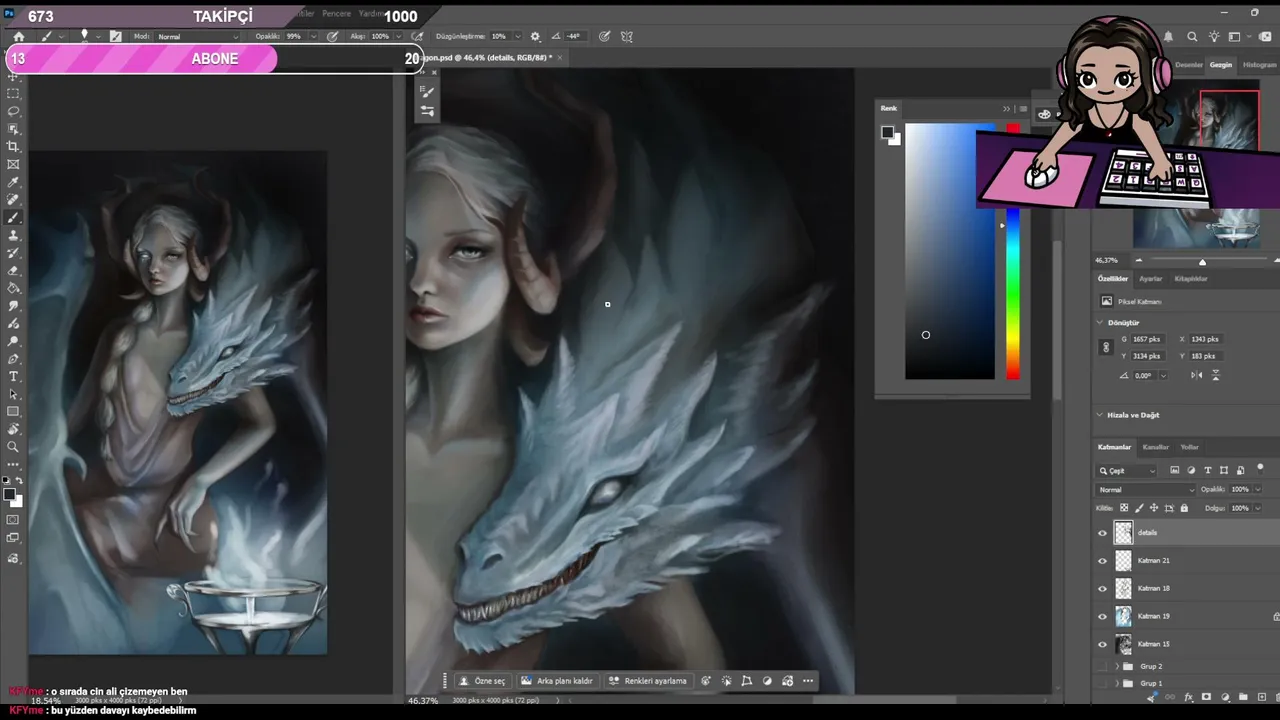1280x720 pixels.
Task: Open the Düzgünleştirme smoothing dropdown
Action: 518,37
